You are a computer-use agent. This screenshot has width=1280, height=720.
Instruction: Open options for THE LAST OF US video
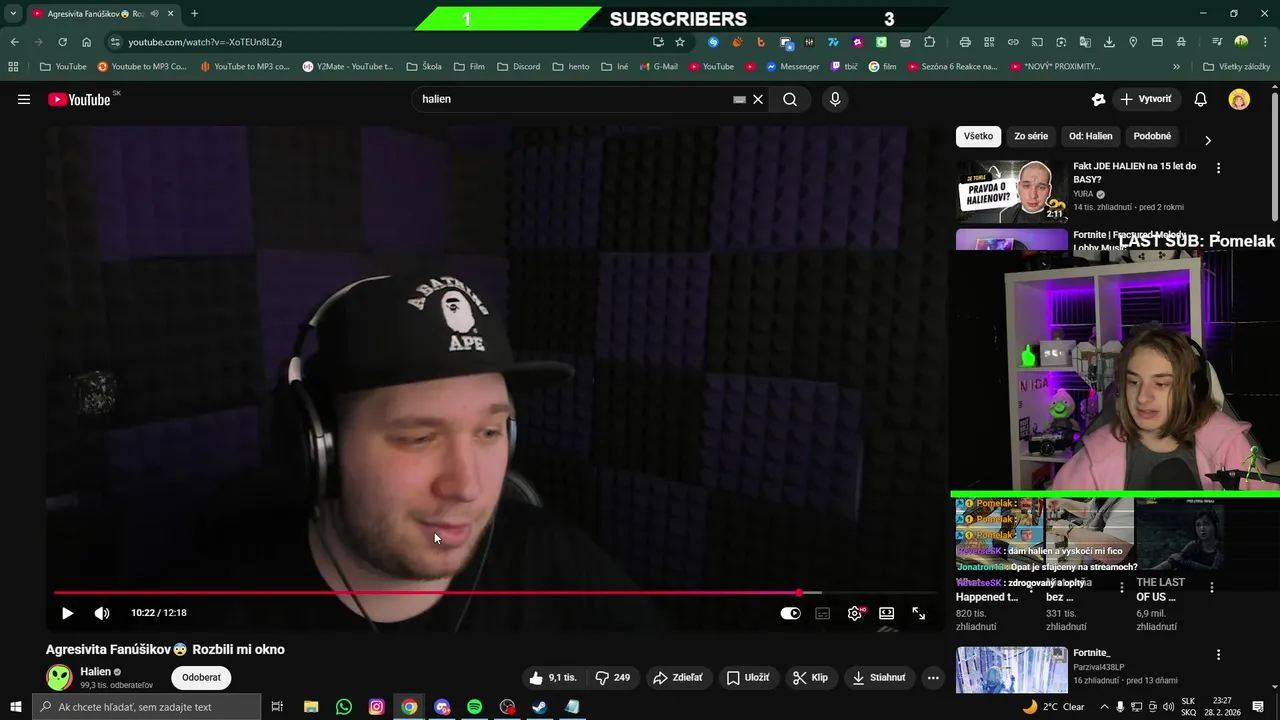[x=1212, y=588]
